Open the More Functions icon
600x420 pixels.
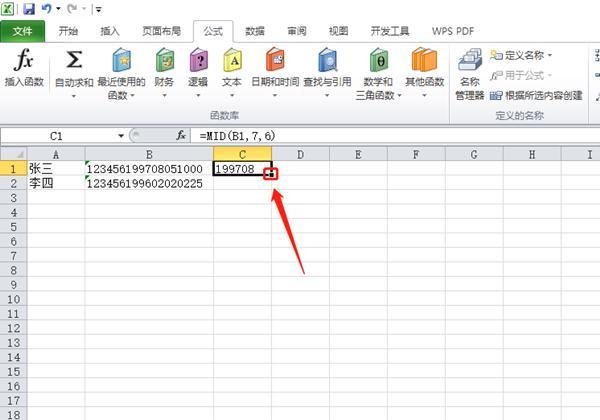[424, 60]
